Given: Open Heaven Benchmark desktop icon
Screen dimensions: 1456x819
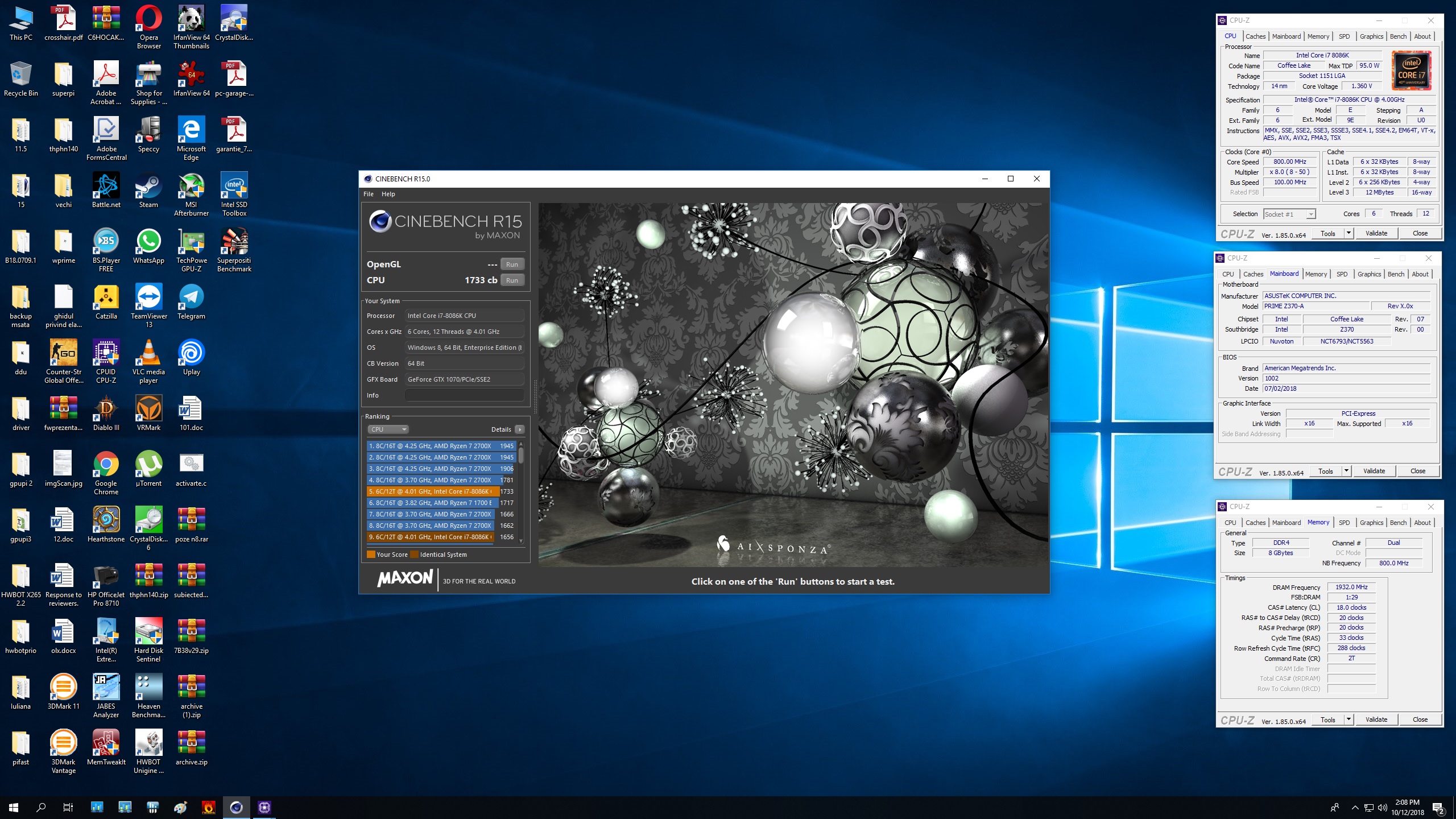Looking at the screenshot, I should pyautogui.click(x=148, y=696).
